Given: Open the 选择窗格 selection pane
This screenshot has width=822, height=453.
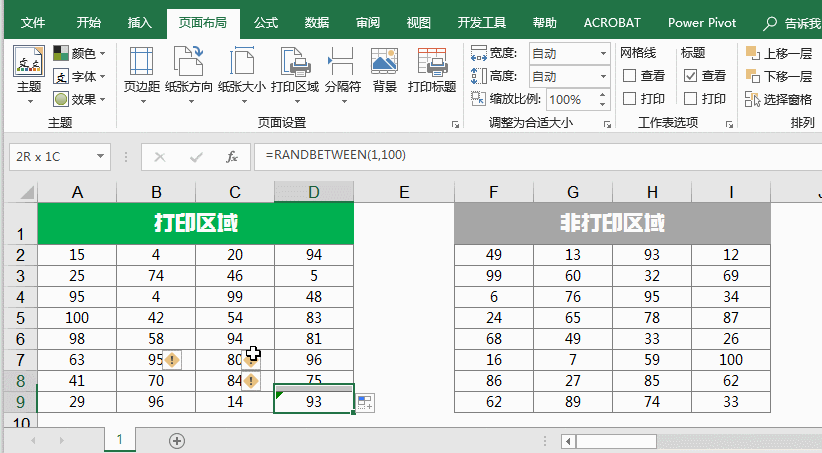Looking at the screenshot, I should [x=778, y=99].
